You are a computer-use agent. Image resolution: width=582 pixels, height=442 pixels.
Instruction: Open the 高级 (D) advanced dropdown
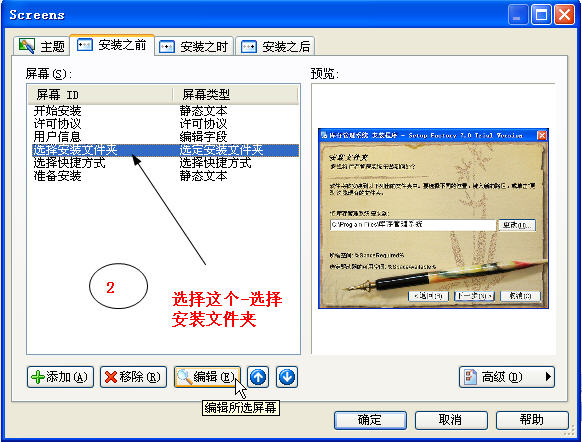[x=507, y=377]
